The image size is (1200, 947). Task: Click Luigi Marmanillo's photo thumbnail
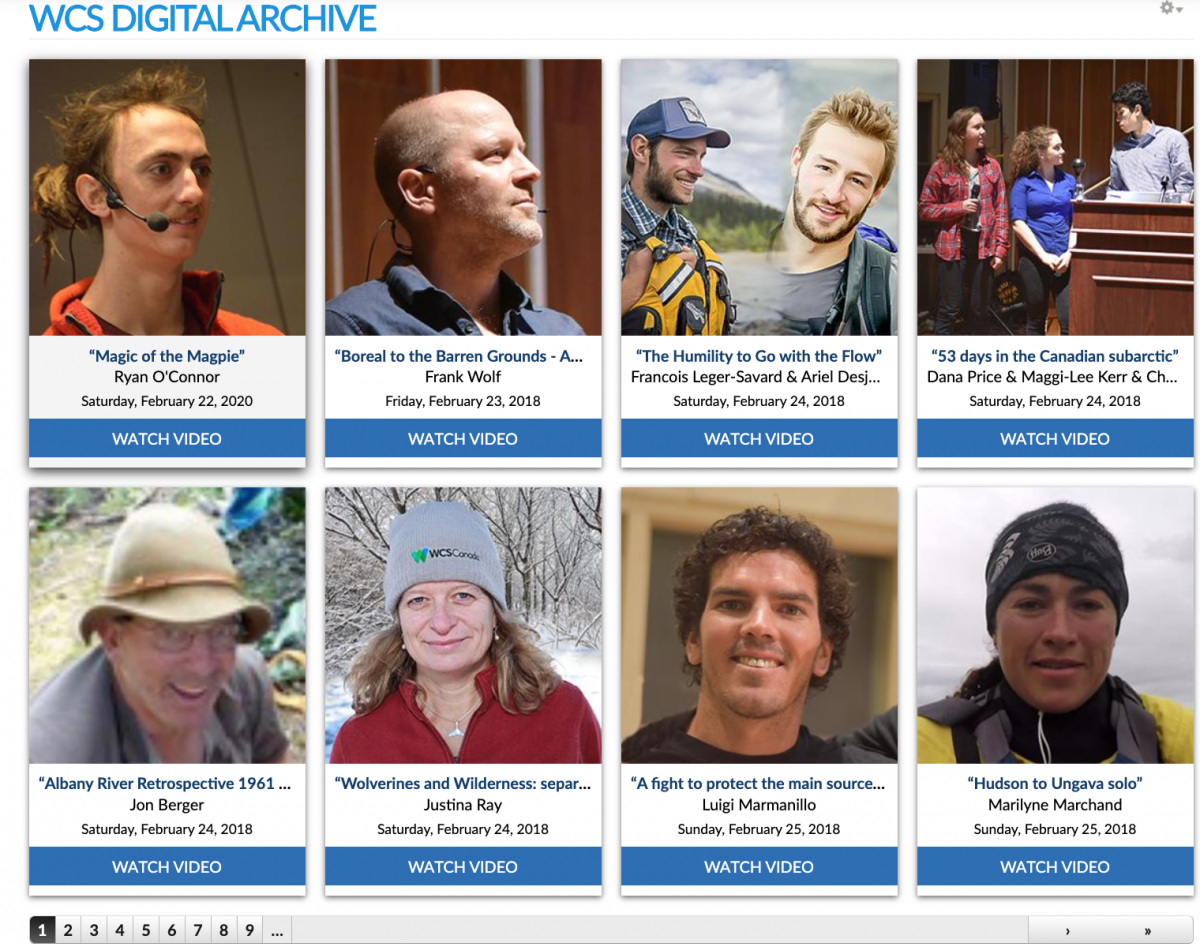pos(759,625)
